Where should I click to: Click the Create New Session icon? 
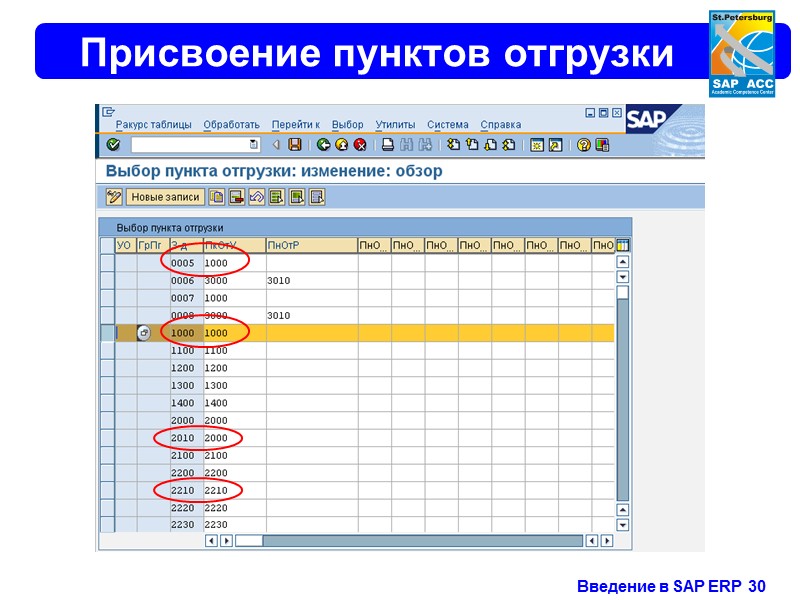click(x=537, y=145)
